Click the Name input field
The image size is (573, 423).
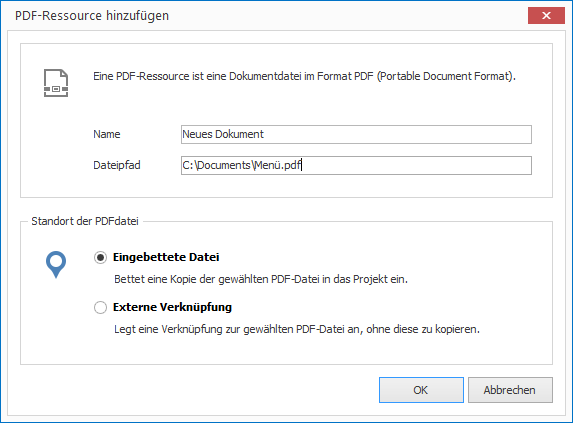pos(356,134)
